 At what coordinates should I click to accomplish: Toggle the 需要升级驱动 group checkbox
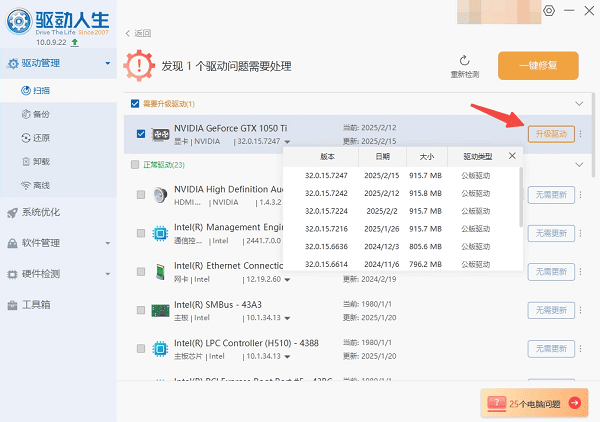click(x=136, y=104)
